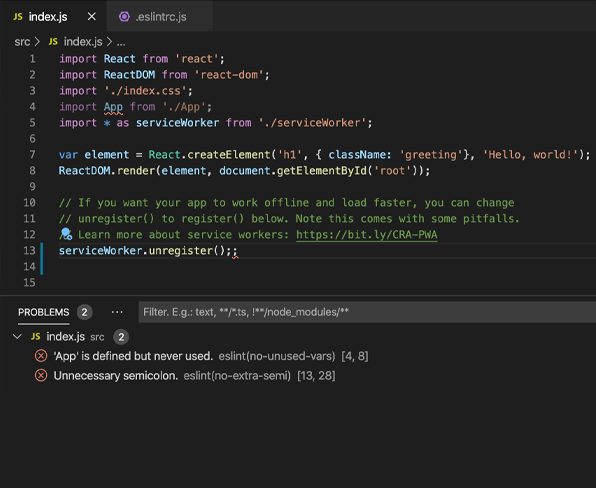Screen dimensions: 596x488
Task: Select the src breadcrumb segment
Action: (22, 42)
